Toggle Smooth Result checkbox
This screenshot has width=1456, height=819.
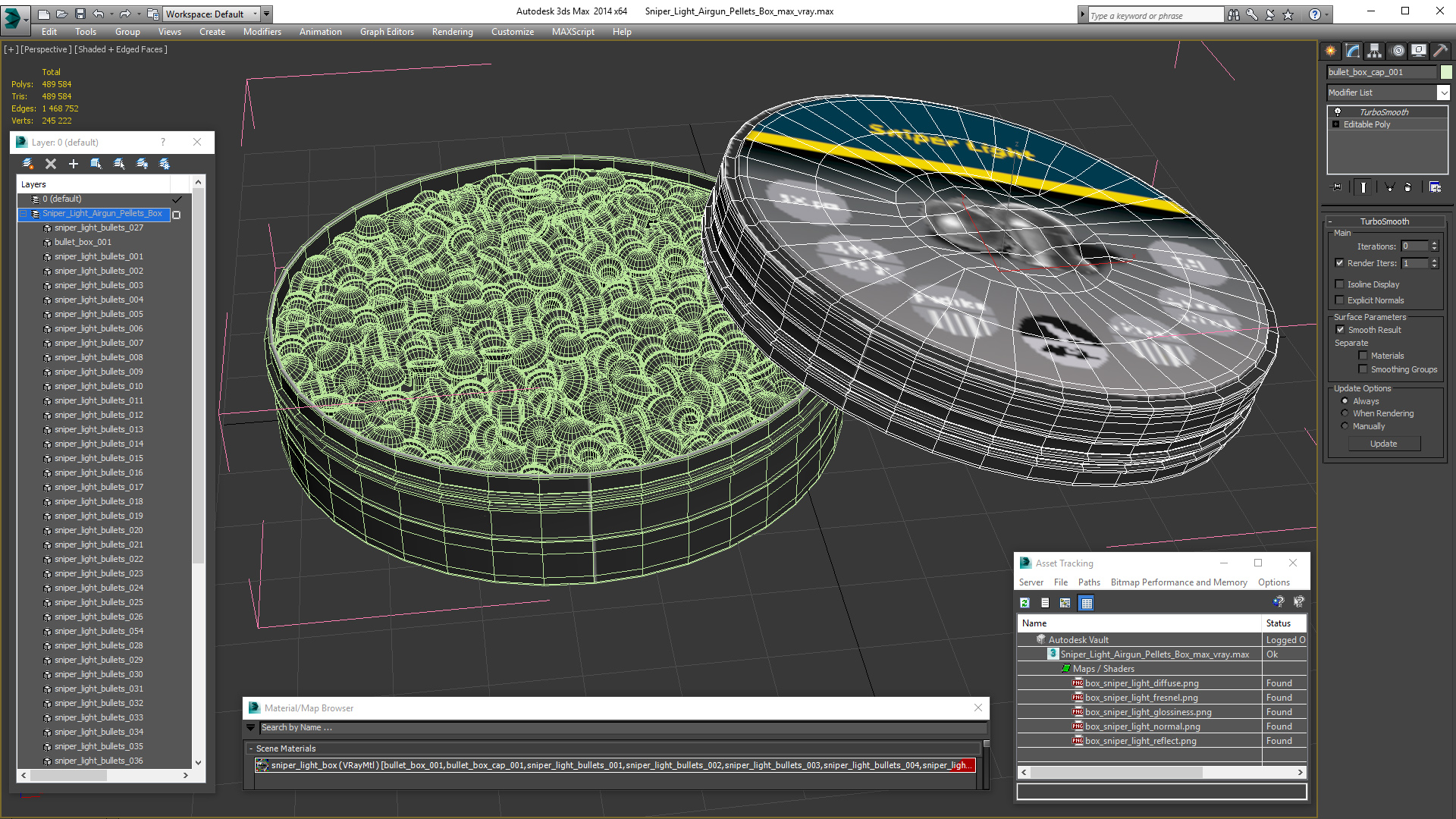(x=1340, y=330)
